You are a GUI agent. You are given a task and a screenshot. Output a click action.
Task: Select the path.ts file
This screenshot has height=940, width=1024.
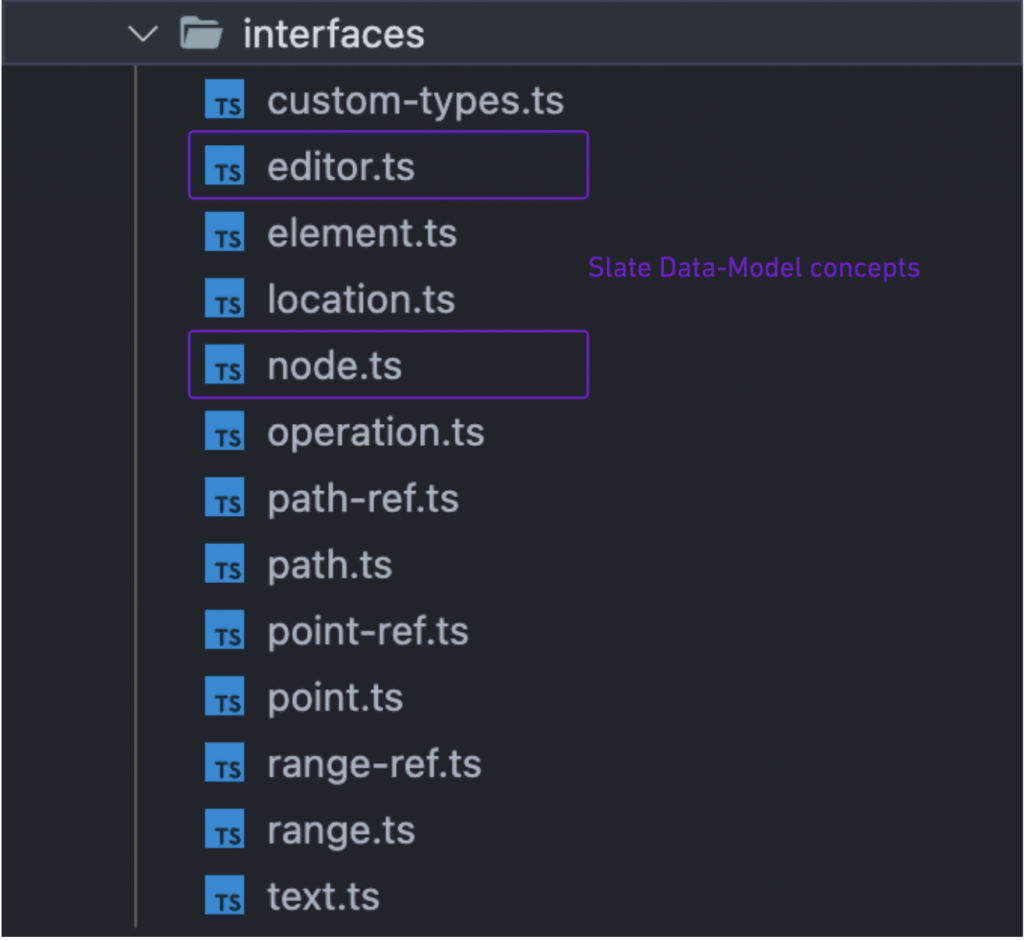[x=329, y=566]
